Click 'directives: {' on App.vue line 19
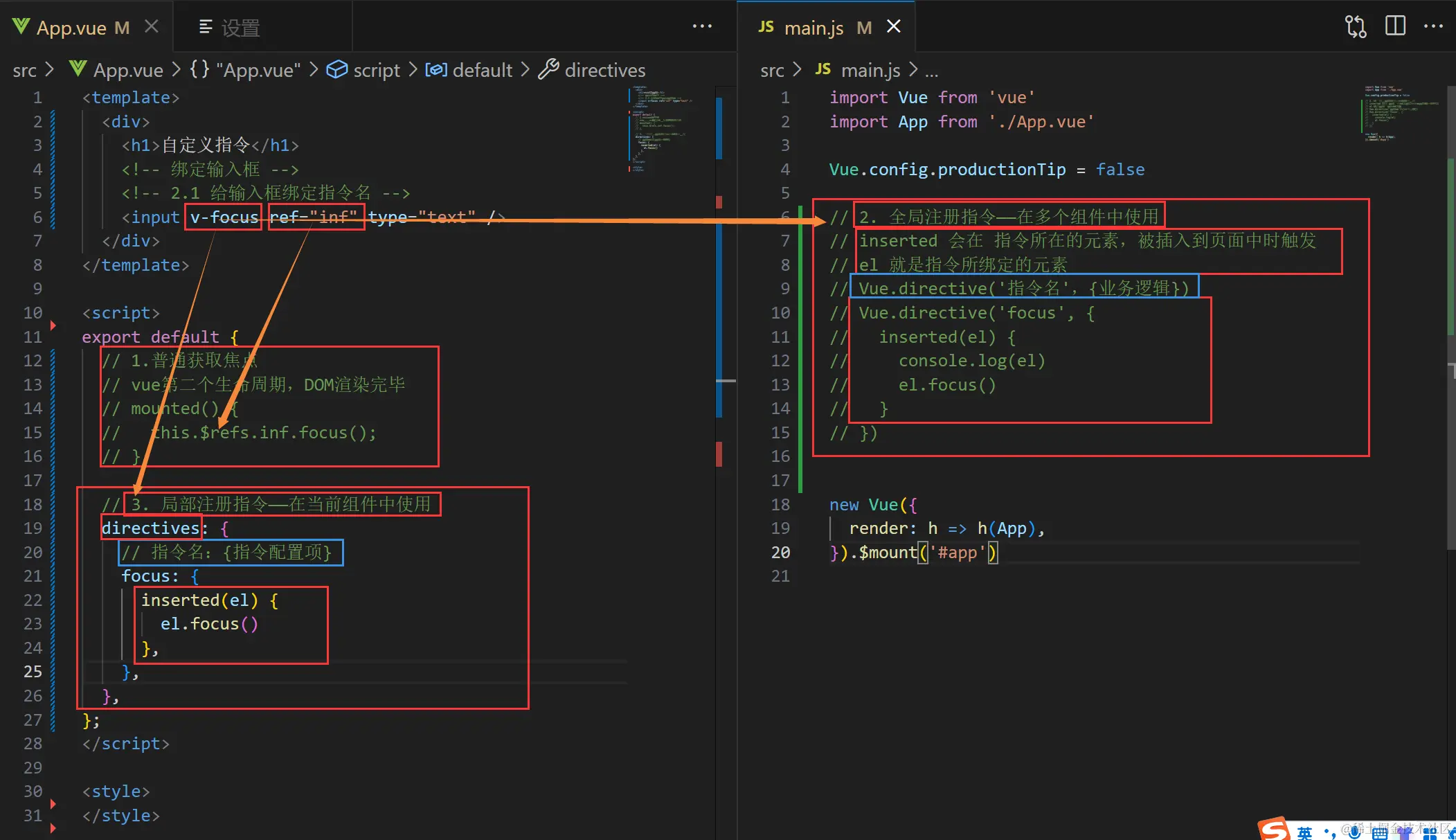Image resolution: width=1456 pixels, height=840 pixels. pos(165,528)
